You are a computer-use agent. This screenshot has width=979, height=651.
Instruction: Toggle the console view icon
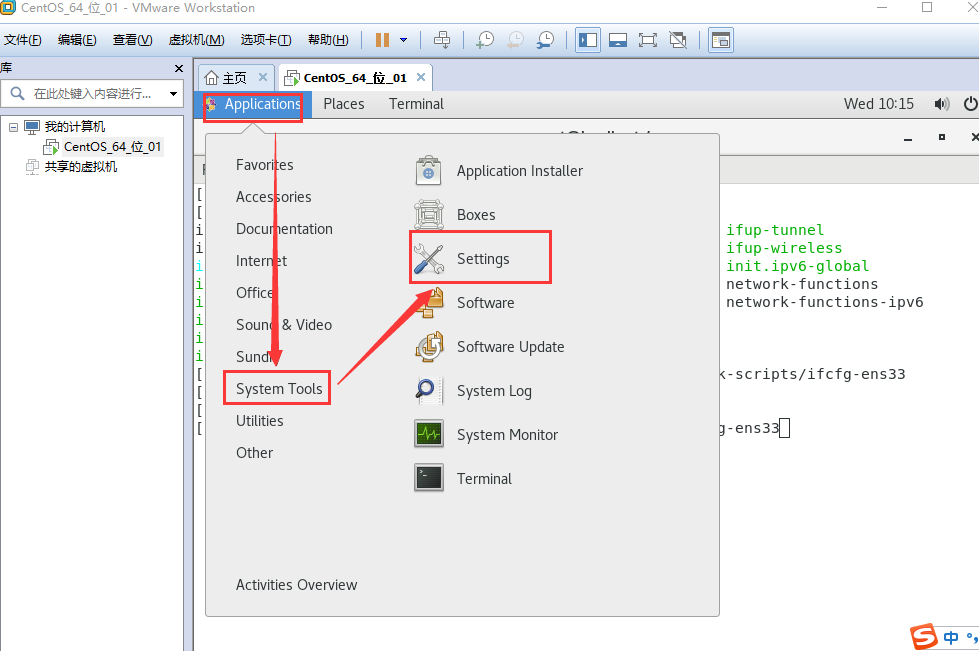(721, 40)
